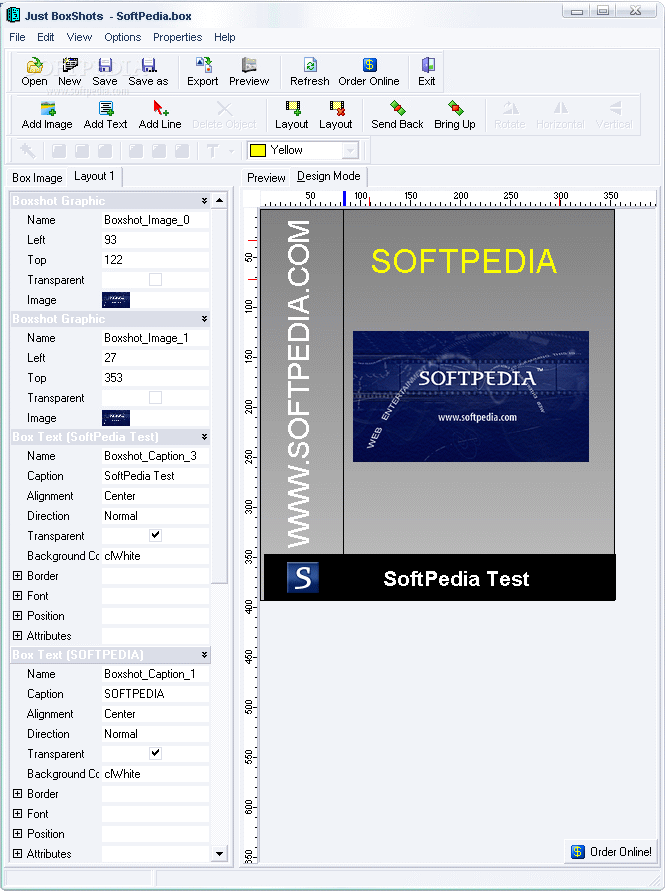Expand Position under Boxshot_Caption_3
Screen dimensions: 665x891
[x=18, y=615]
